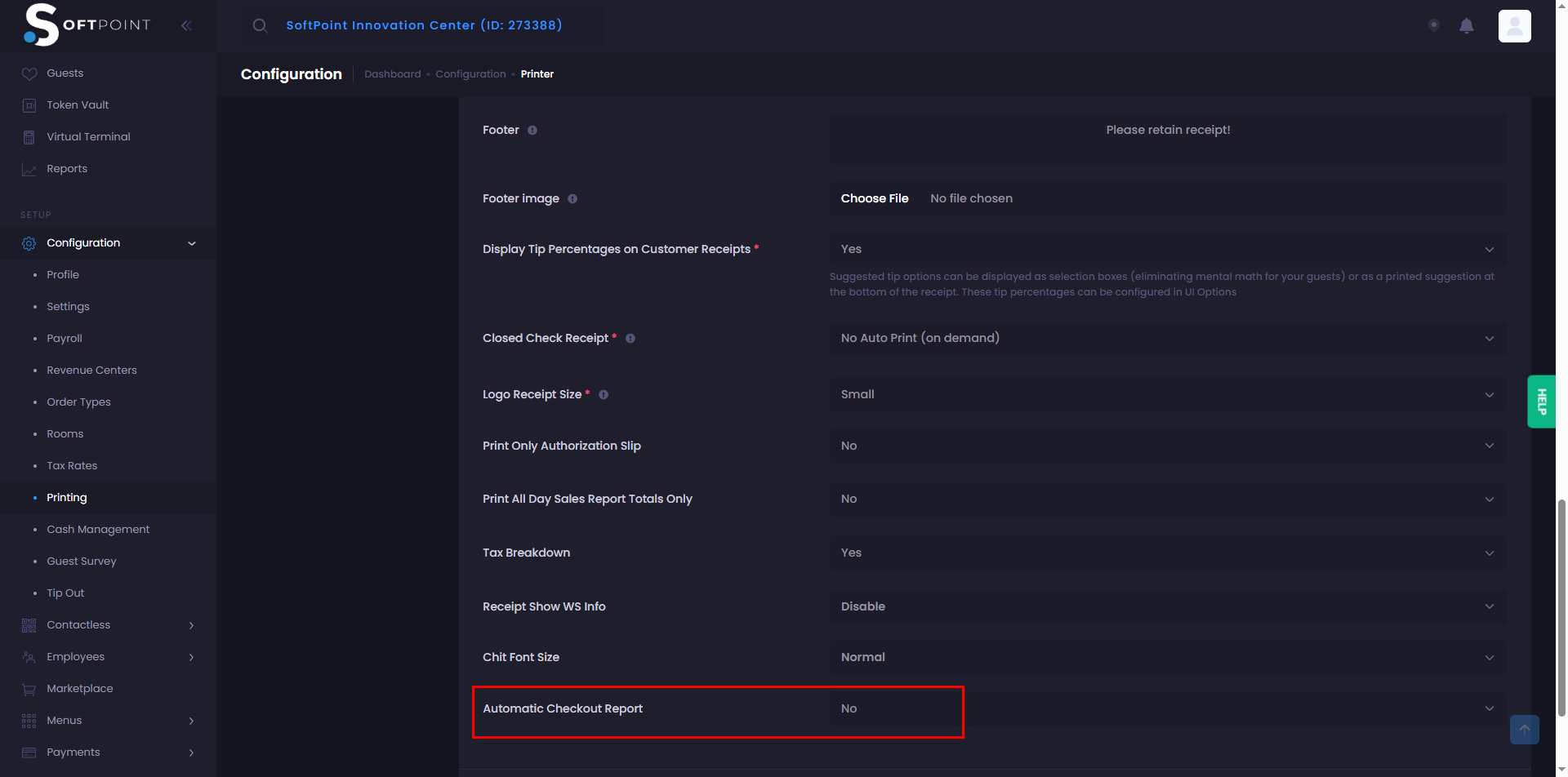
Task: Expand the Chit Font Size dropdown
Action: (x=1168, y=657)
